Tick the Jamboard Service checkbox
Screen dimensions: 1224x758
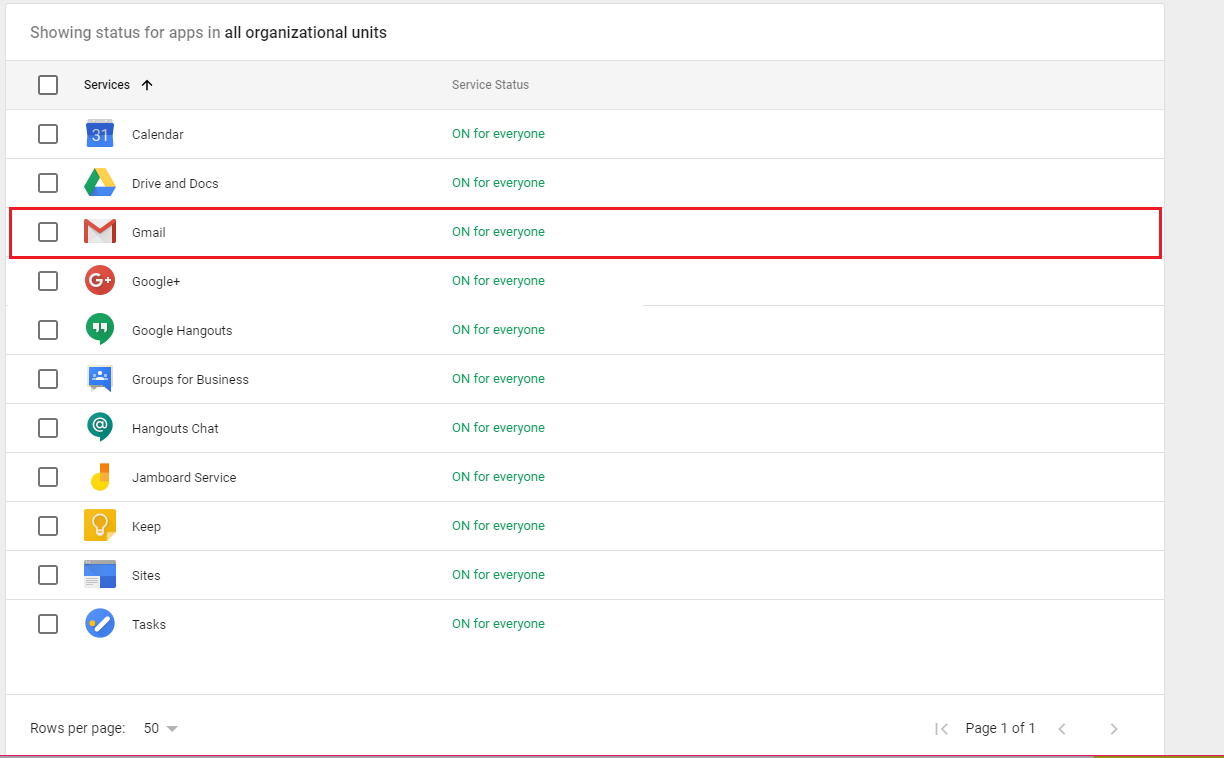pos(48,477)
